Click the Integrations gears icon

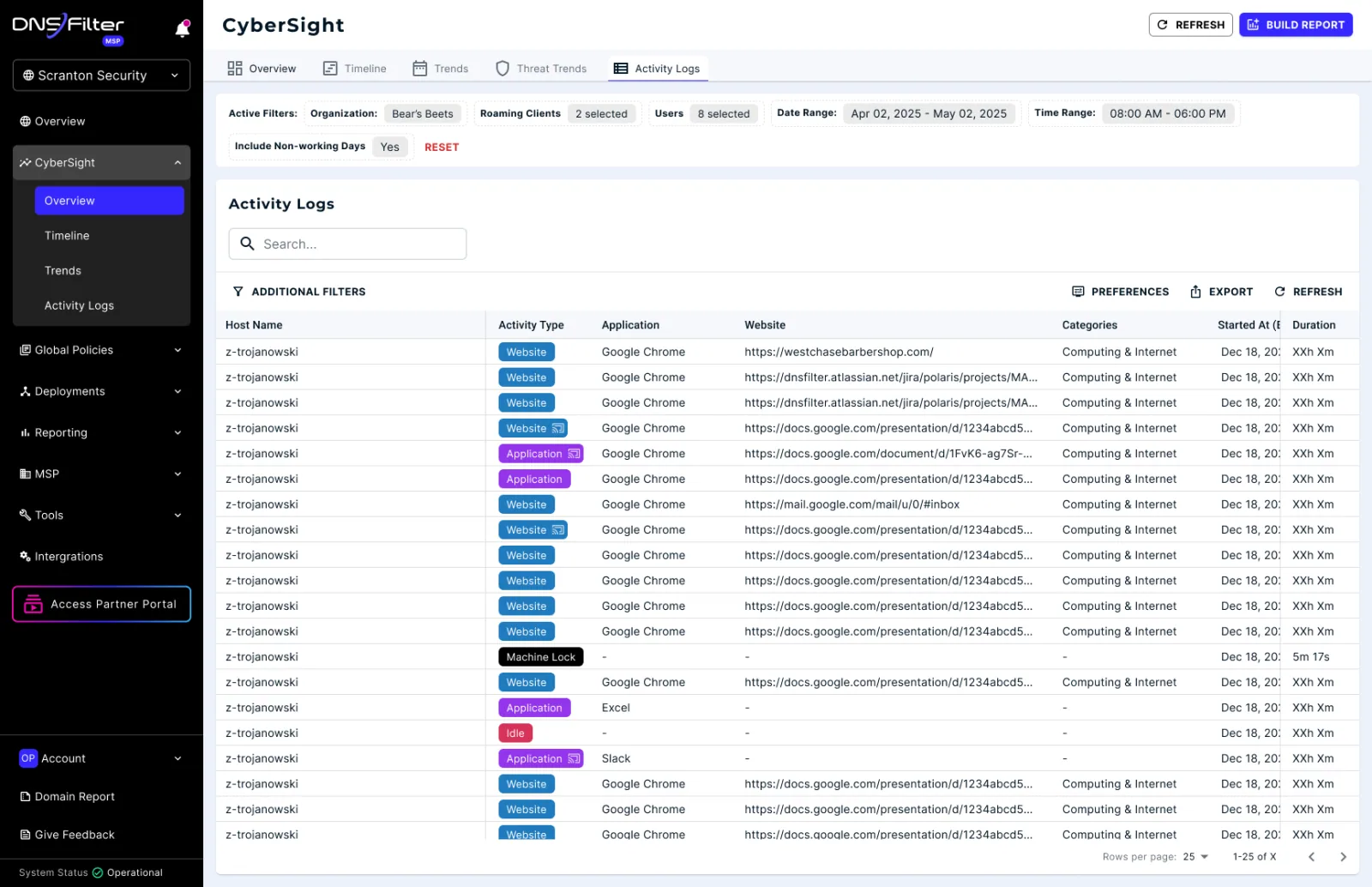26,556
